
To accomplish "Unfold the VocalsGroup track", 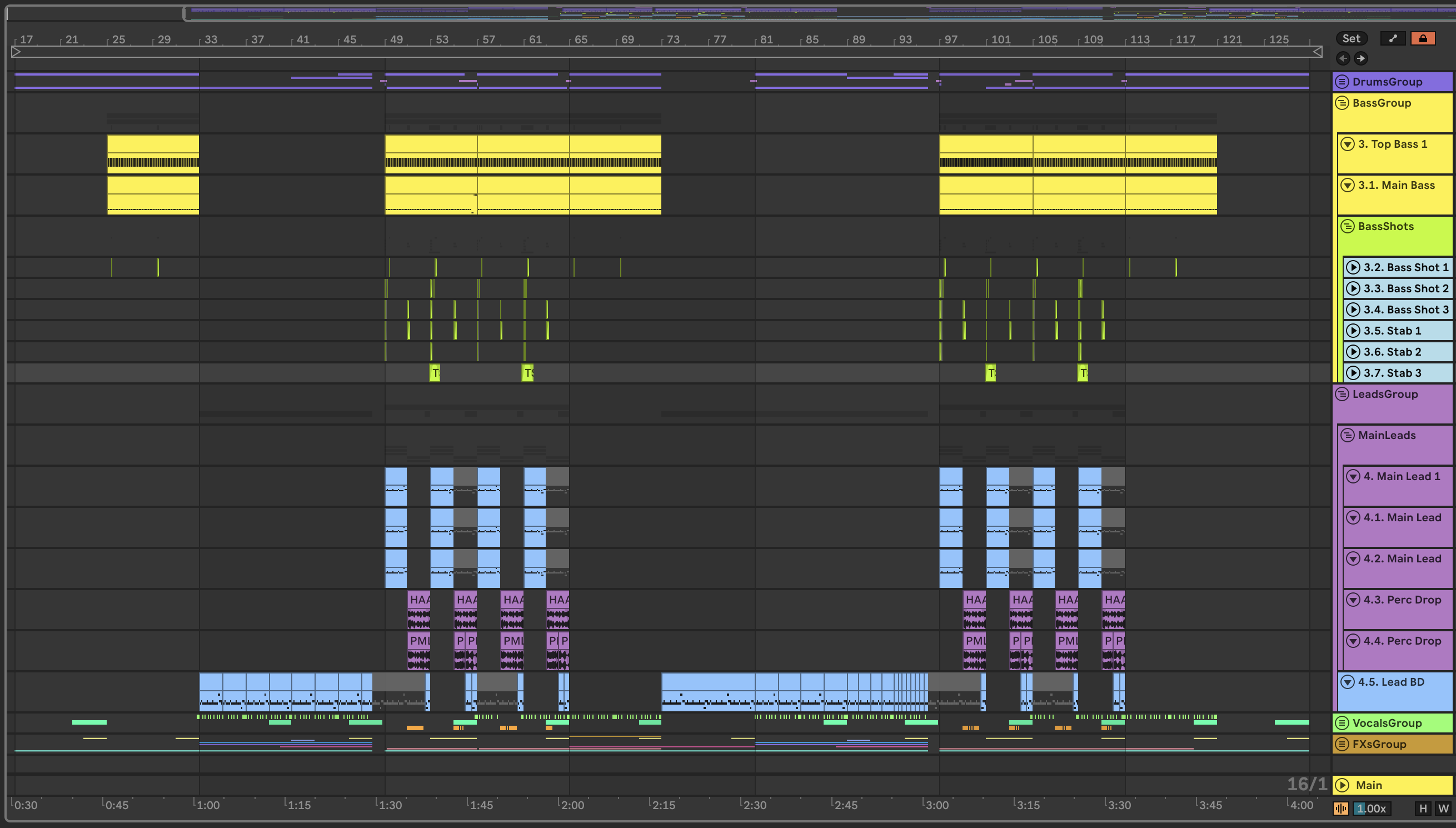I will 1342,723.
